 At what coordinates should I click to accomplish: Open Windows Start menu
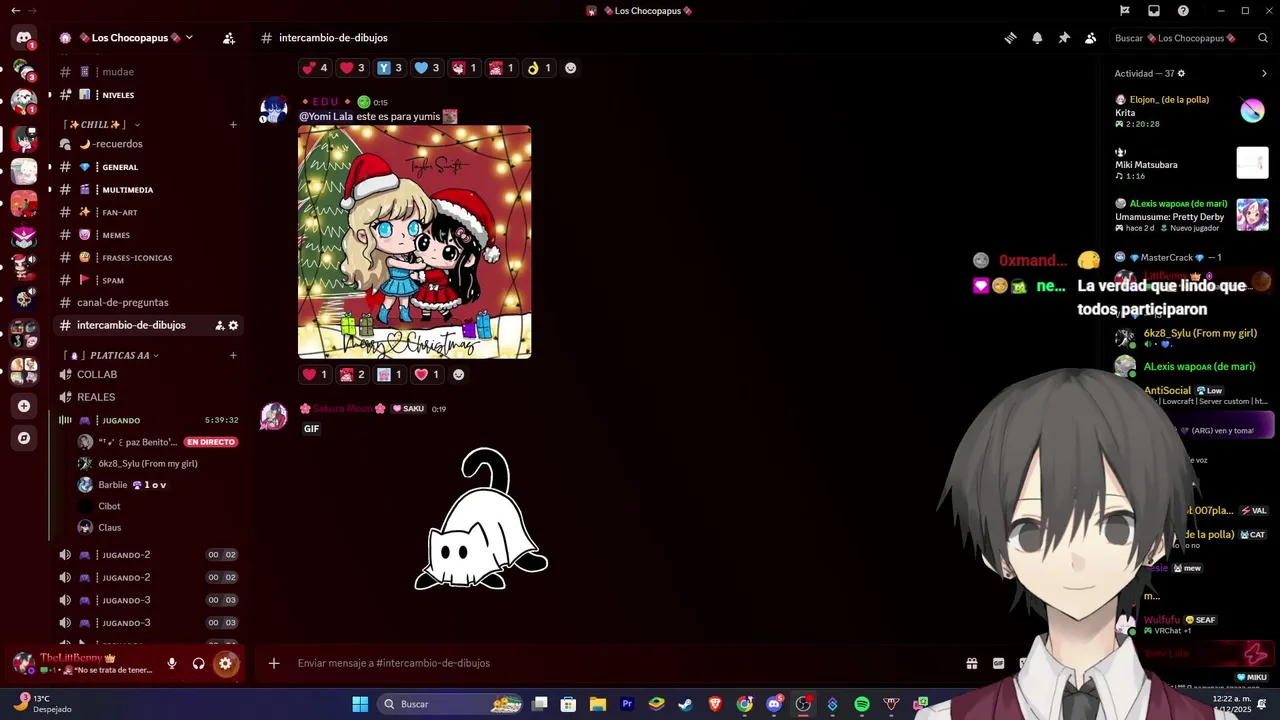click(x=360, y=704)
